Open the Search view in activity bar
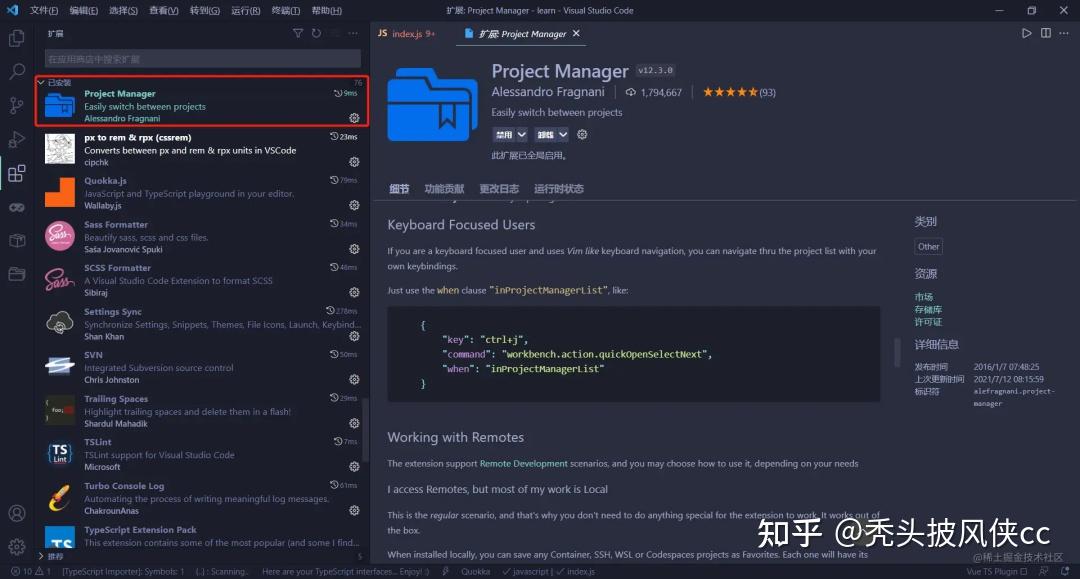This screenshot has width=1080, height=579. (x=17, y=71)
